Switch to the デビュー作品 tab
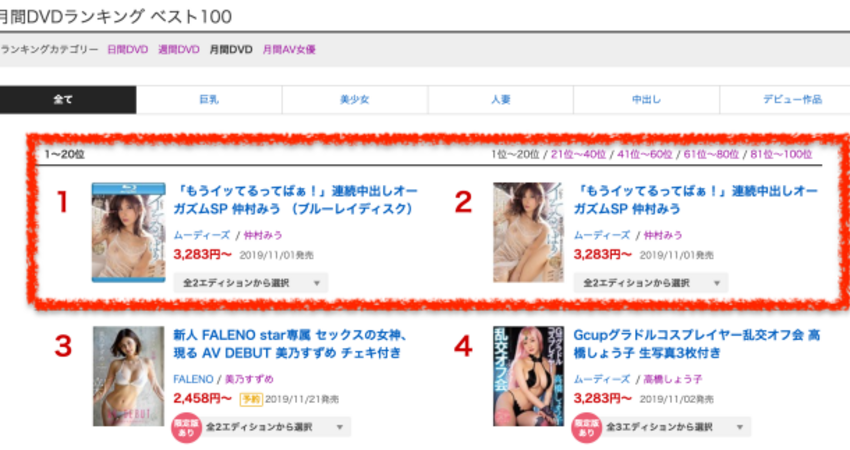The height and width of the screenshot is (450, 850). 793,99
